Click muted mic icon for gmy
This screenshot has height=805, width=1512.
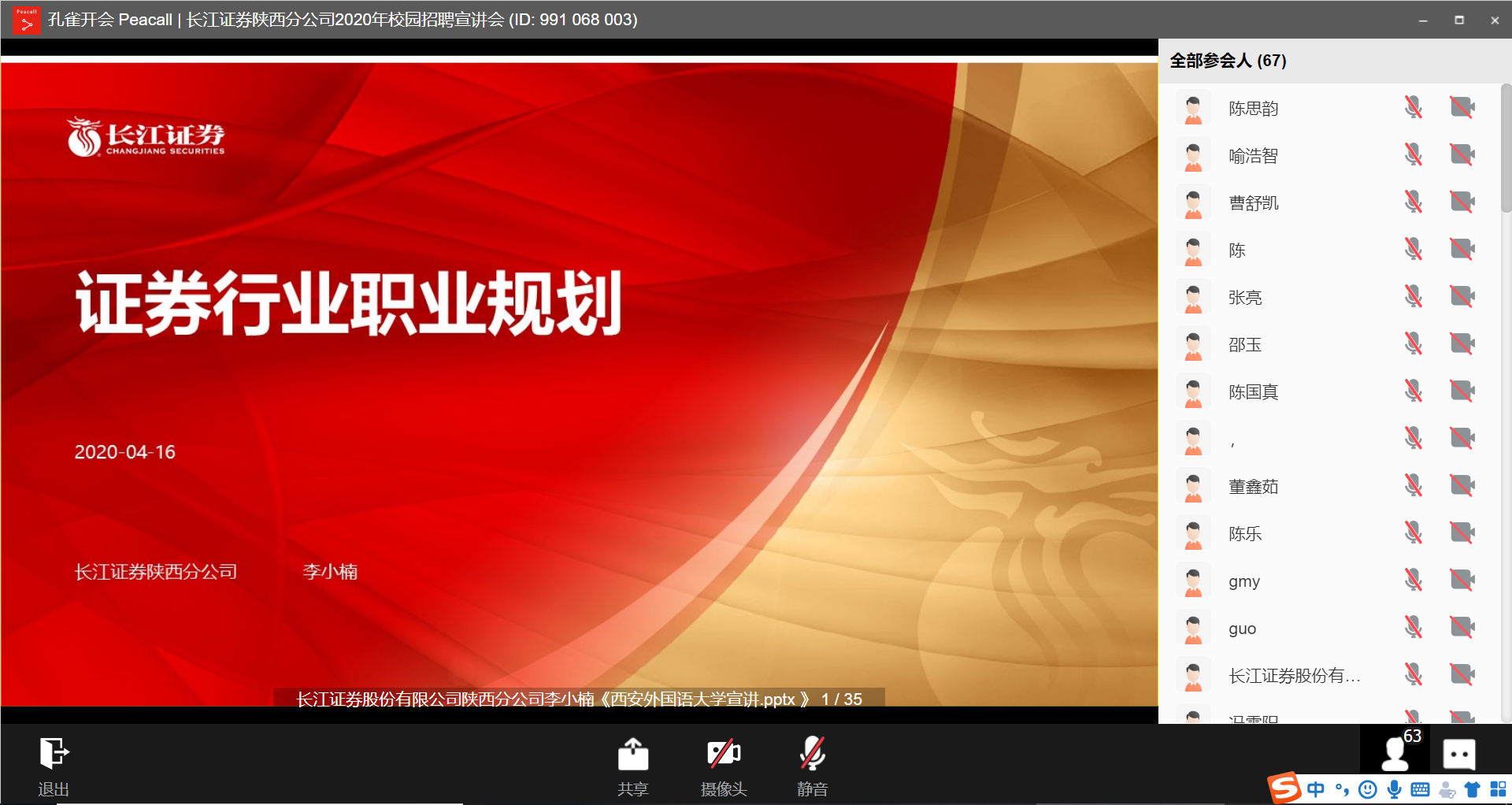[x=1414, y=580]
